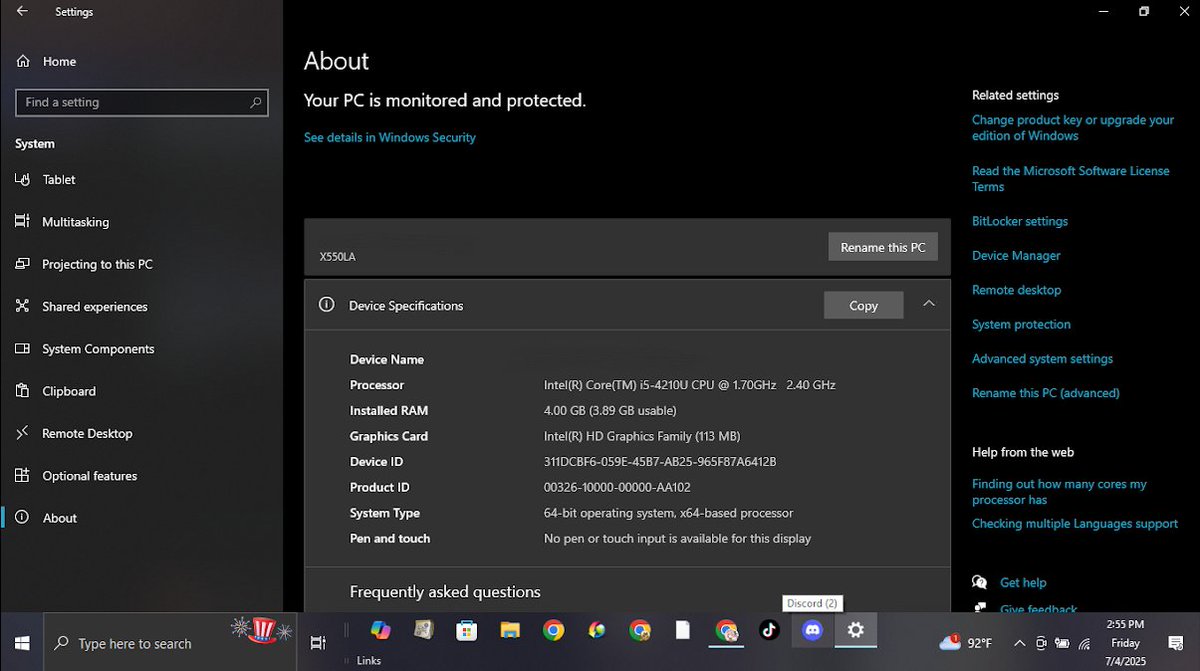The height and width of the screenshot is (671, 1200).
Task: Open Device Manager link
Action: pyautogui.click(x=1016, y=255)
